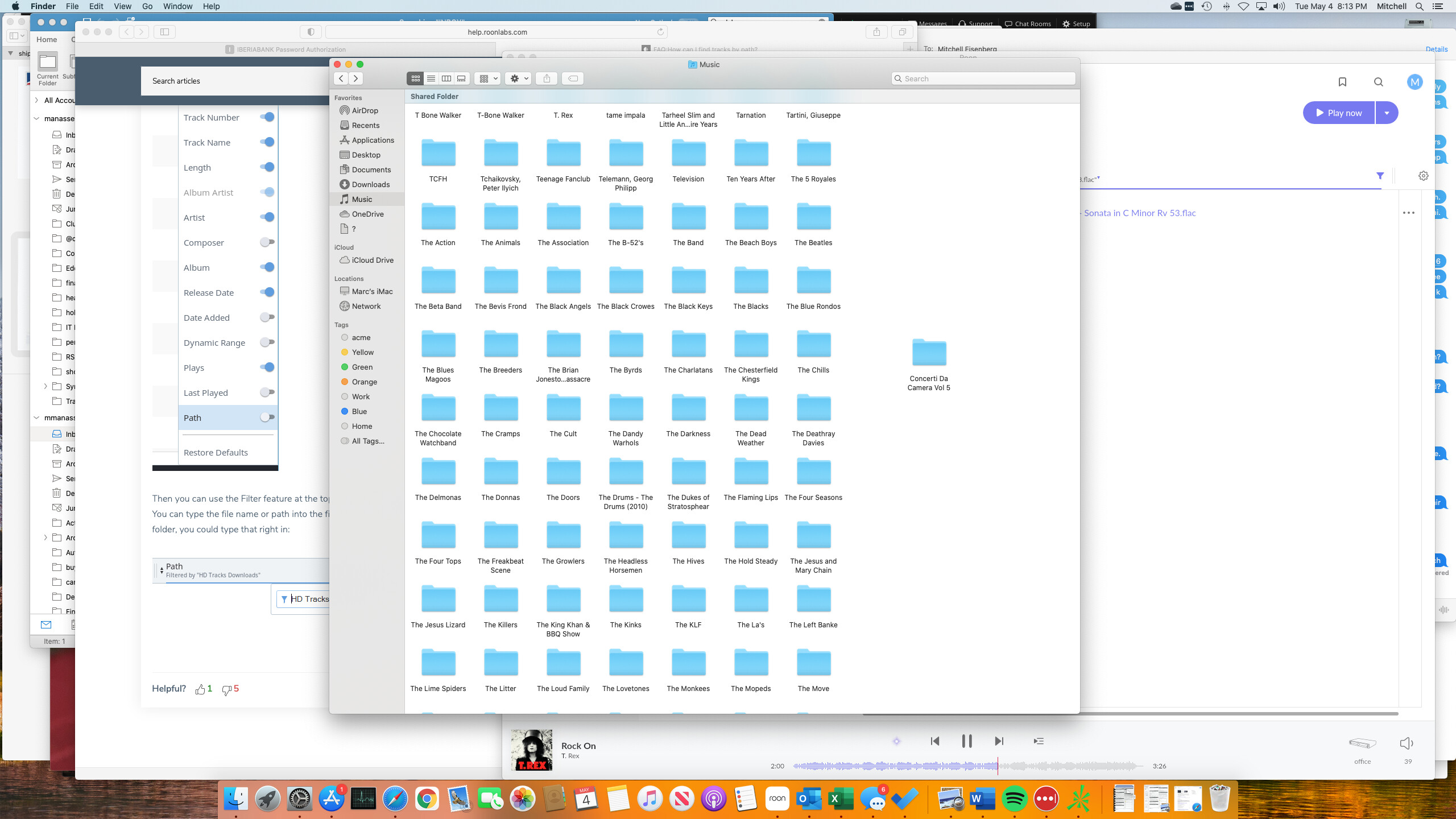Viewport: 1456px width, 819px height.
Task: Select IBERIABANK Password Authorization Safari tab
Action: (x=286, y=49)
